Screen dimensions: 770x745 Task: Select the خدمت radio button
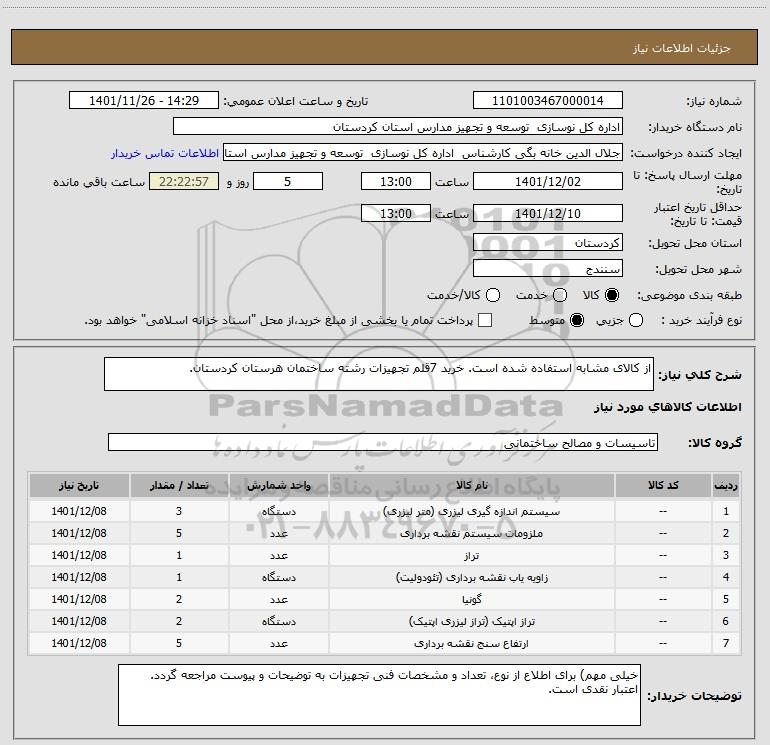(560, 295)
